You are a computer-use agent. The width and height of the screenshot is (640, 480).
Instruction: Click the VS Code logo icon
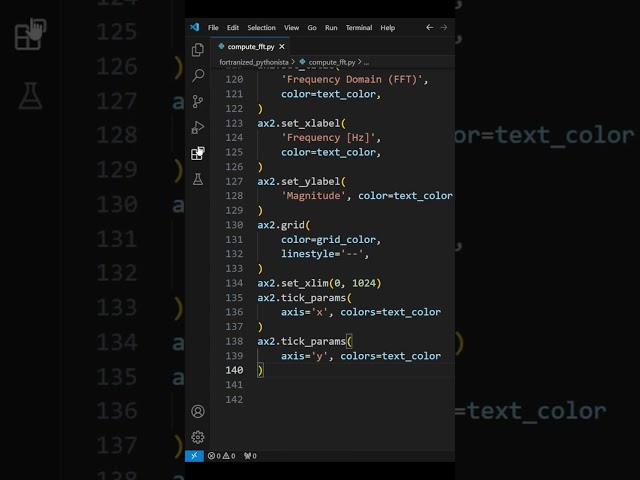point(195,27)
